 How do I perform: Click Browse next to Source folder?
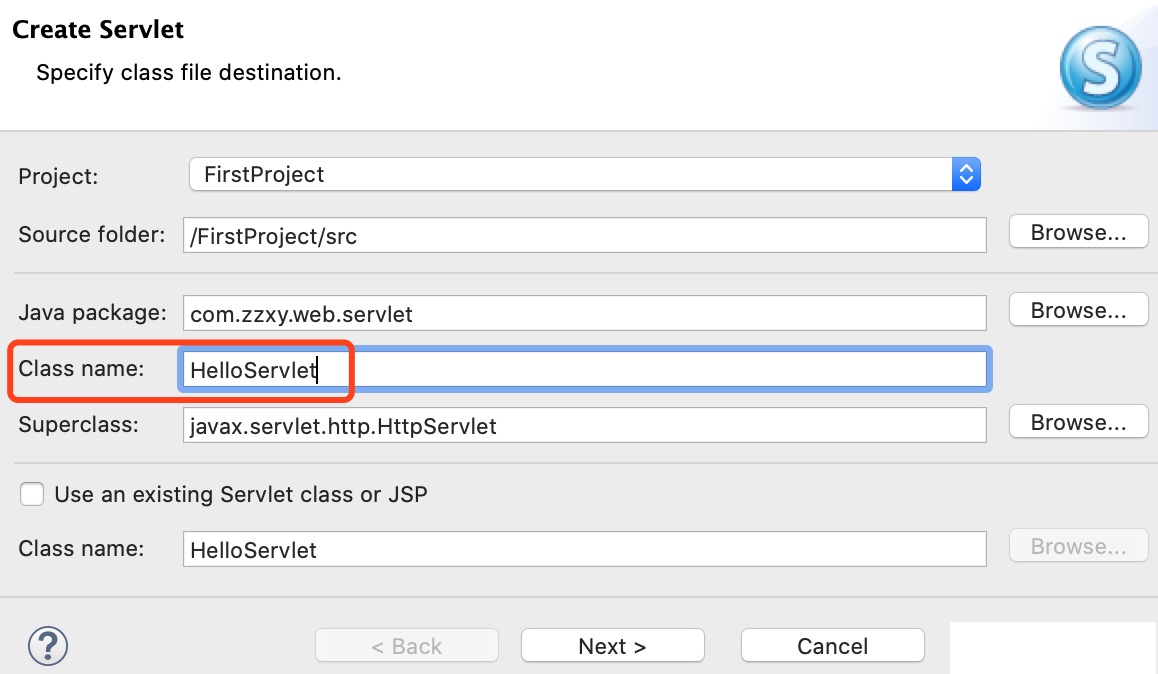pyautogui.click(x=1078, y=232)
